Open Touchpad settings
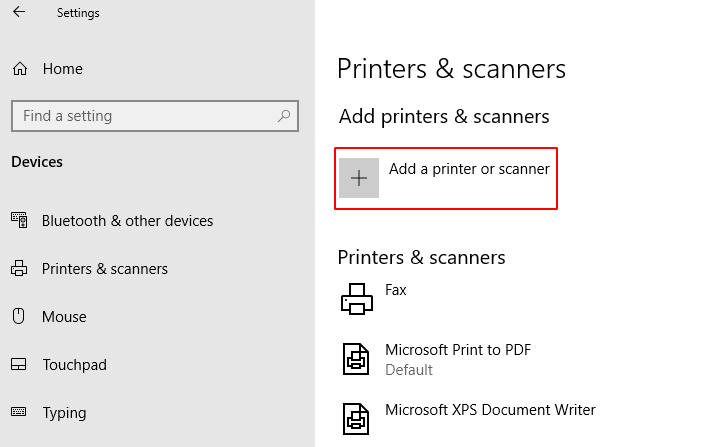 74,364
